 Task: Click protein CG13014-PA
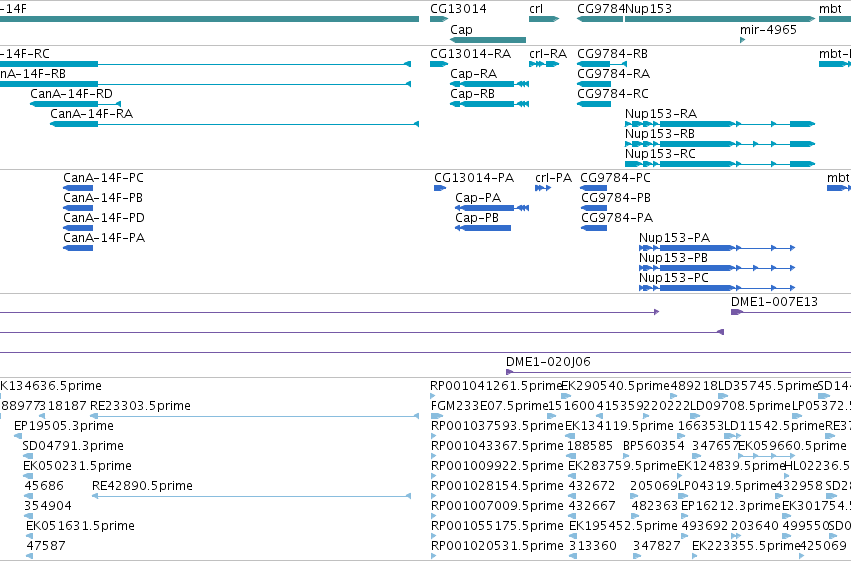point(474,178)
